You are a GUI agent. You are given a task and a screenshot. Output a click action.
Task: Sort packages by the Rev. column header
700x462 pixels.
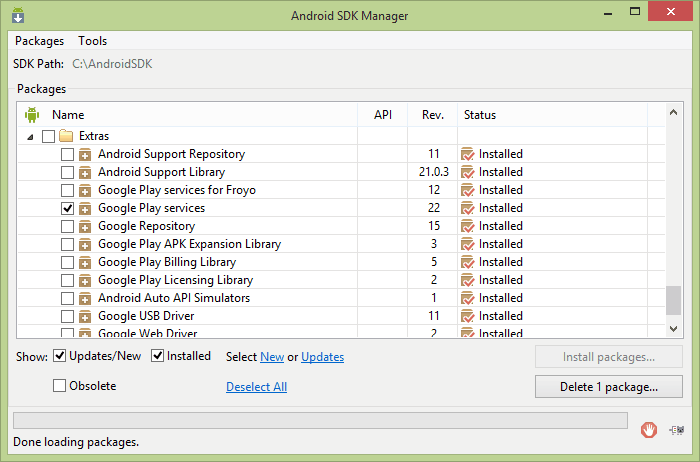click(x=433, y=115)
